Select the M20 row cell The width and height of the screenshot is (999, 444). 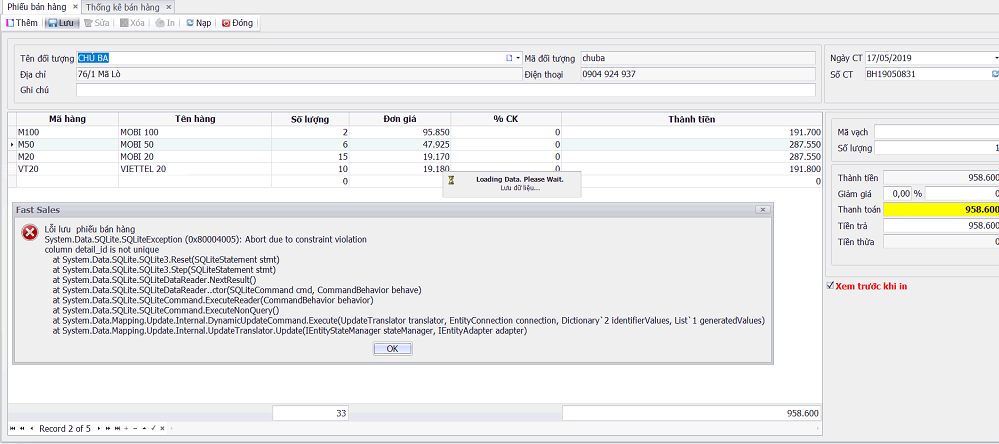coord(67,157)
